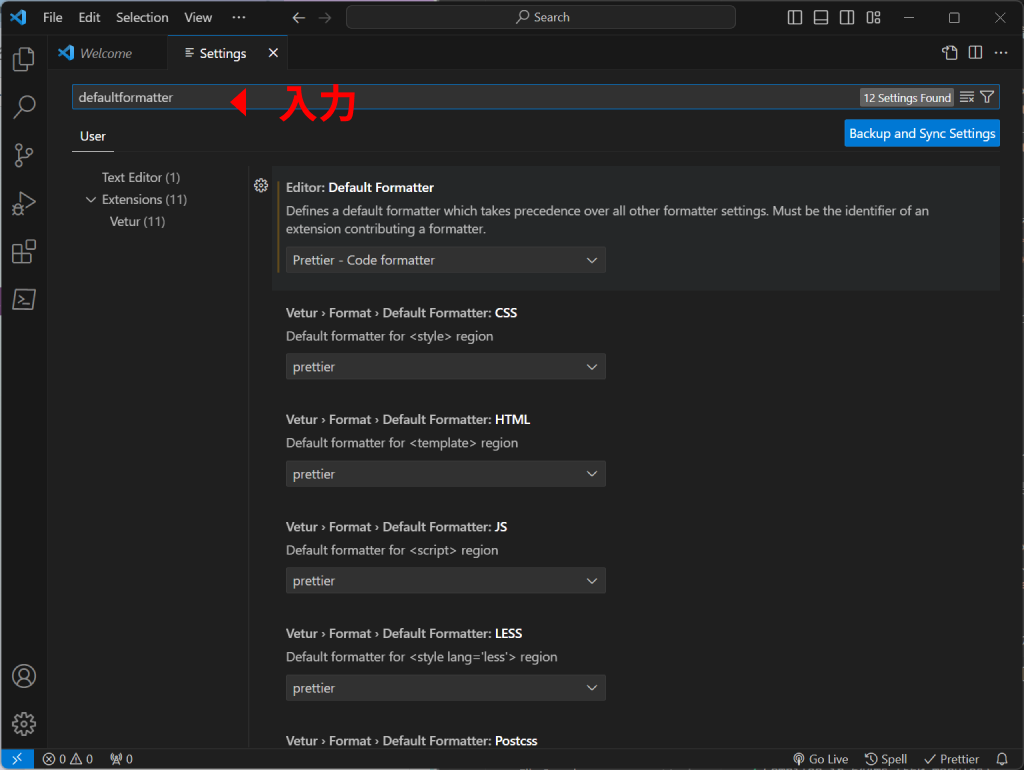Click the VS Code logo in title bar

[x=18, y=17]
